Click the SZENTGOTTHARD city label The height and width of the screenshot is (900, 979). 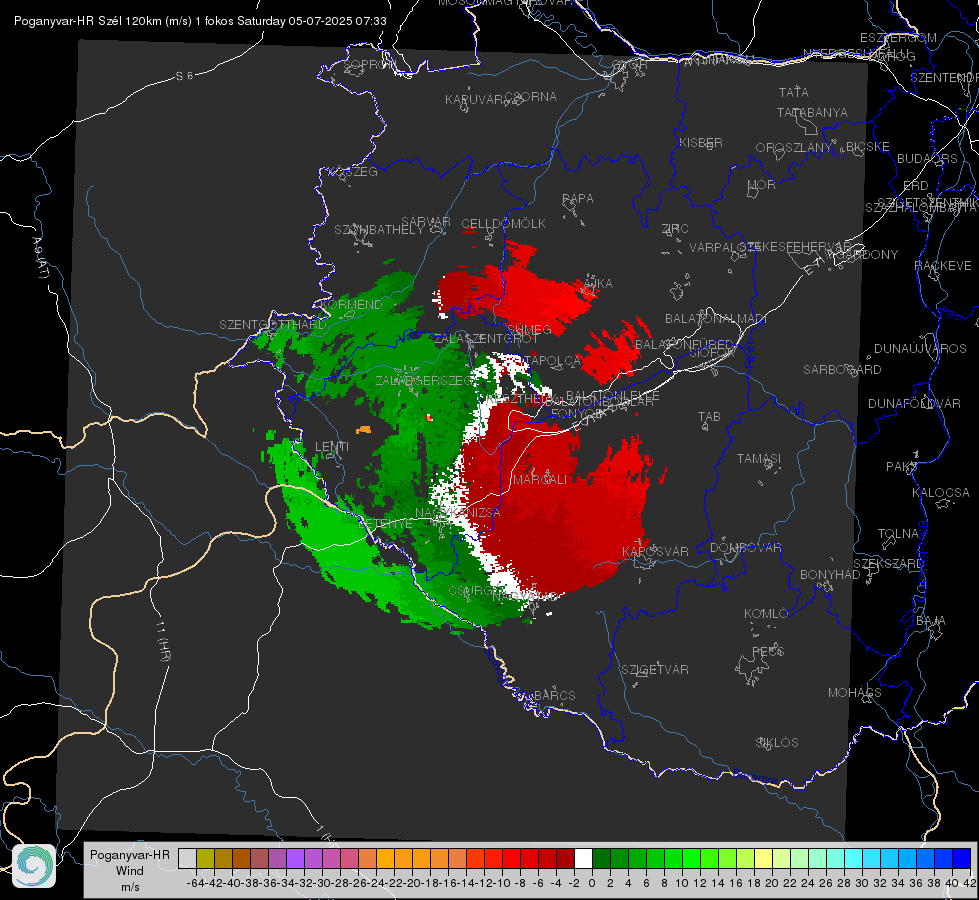tap(272, 325)
